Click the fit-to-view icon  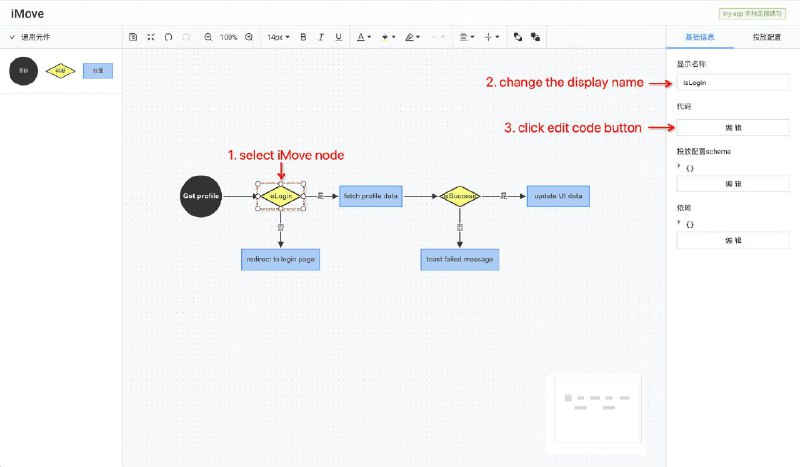[x=151, y=37]
